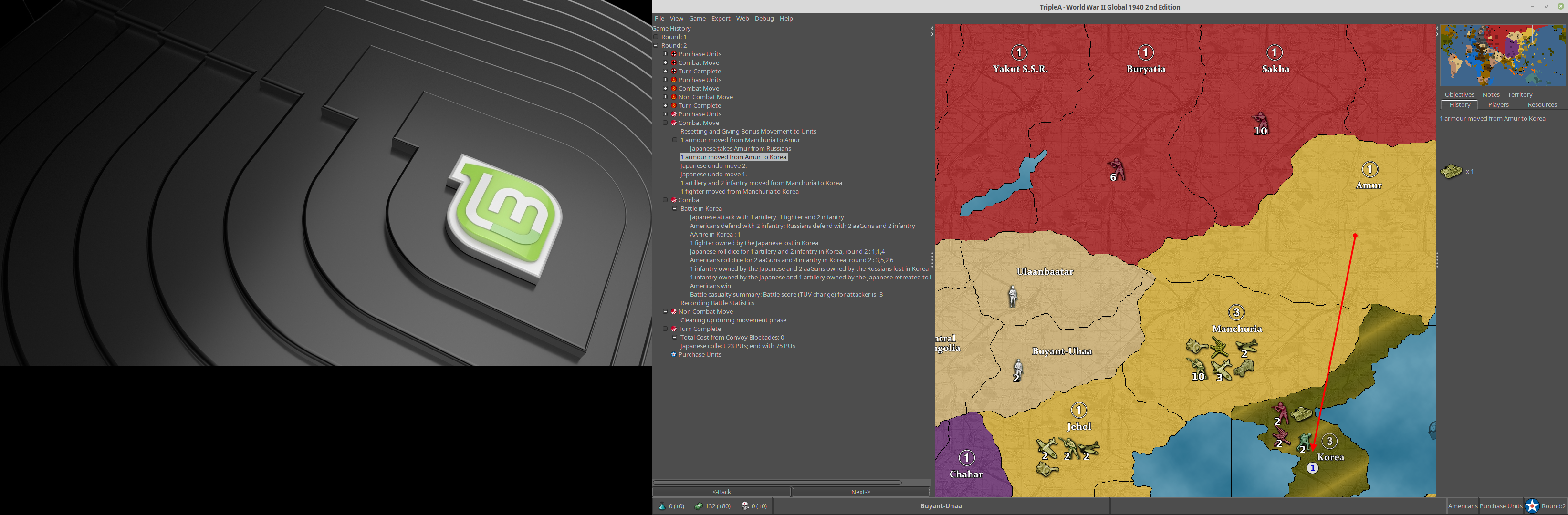Screen dimensions: 1568x515
Task: Select the 10 infantry stack in Manchuria
Action: tap(1196, 369)
